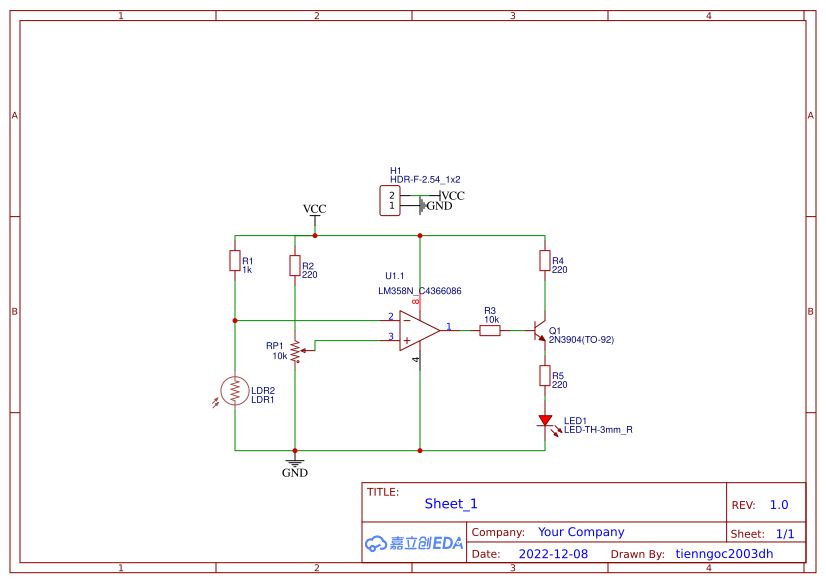Viewport: 826px width, 583px height.
Task: Click the R5 resistor symbol above the LED
Action: [x=545, y=376]
